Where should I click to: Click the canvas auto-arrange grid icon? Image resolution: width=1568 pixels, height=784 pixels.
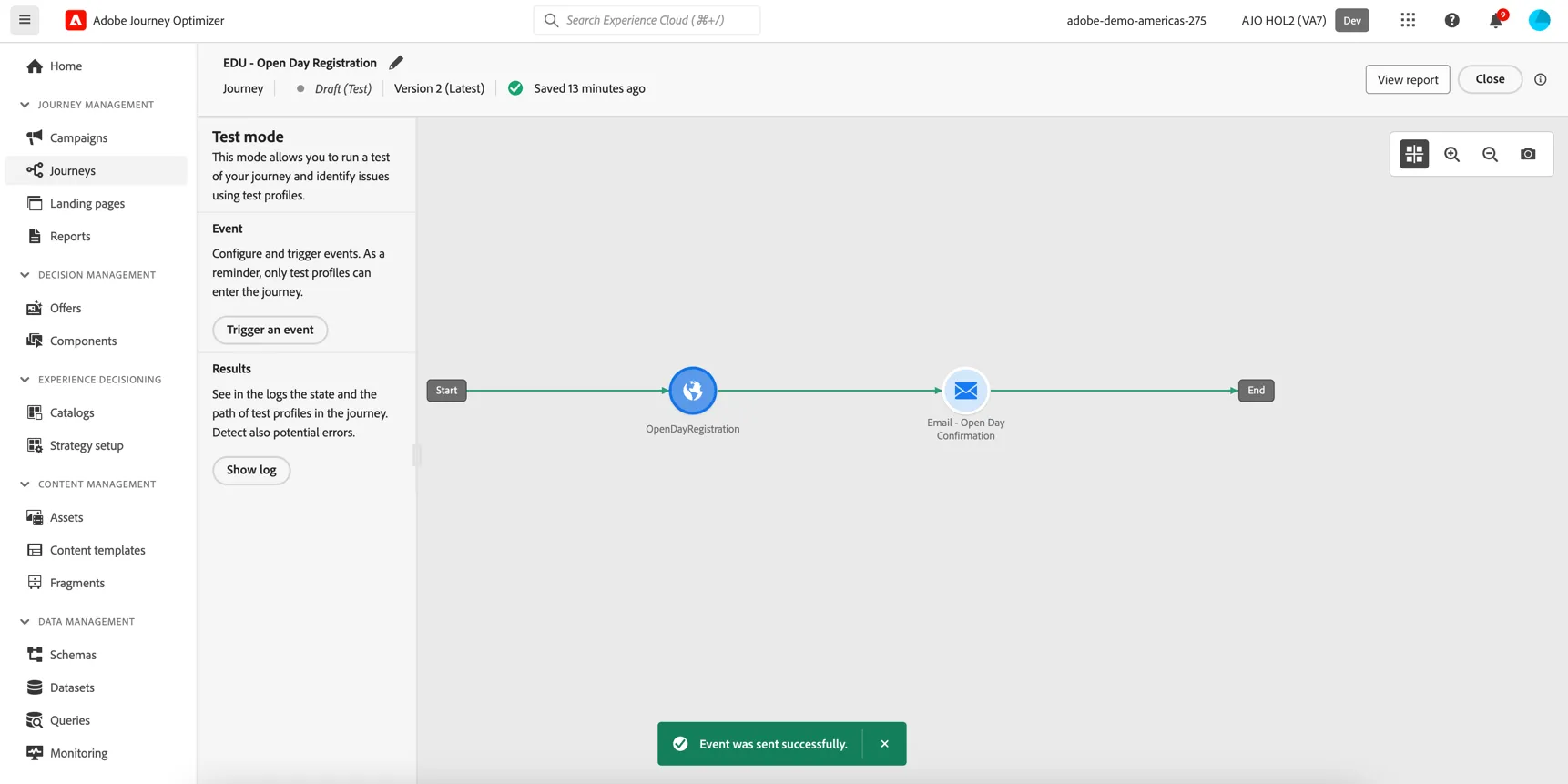[x=1414, y=154]
